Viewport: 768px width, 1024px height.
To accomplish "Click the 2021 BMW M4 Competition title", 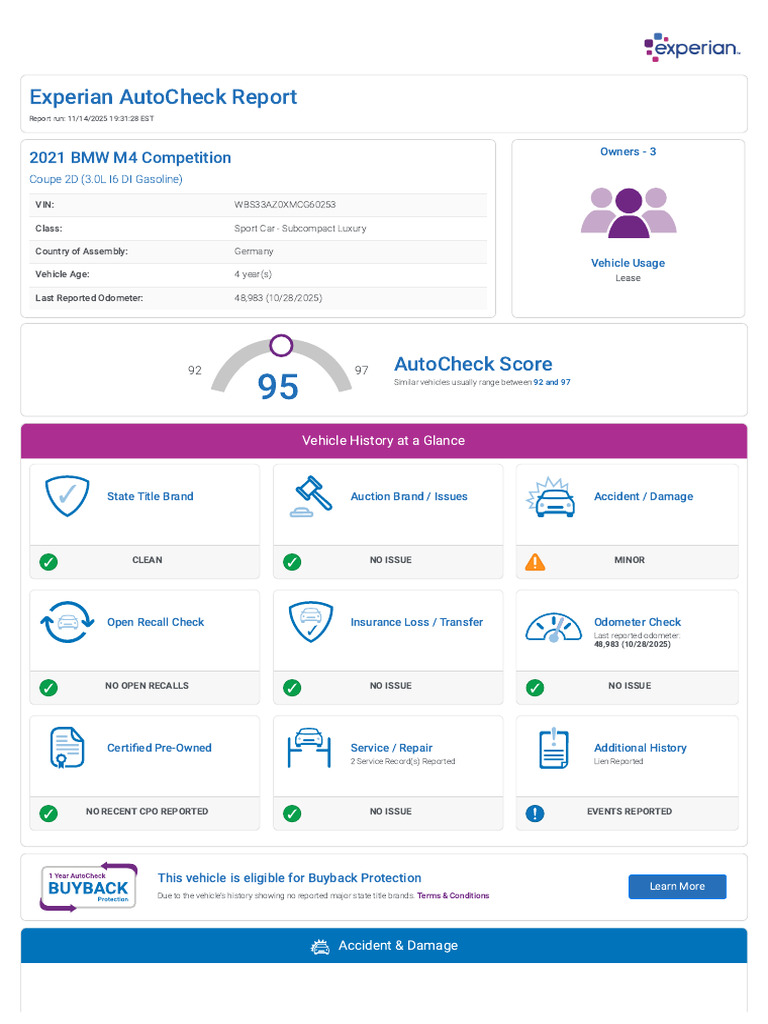I will (x=130, y=158).
